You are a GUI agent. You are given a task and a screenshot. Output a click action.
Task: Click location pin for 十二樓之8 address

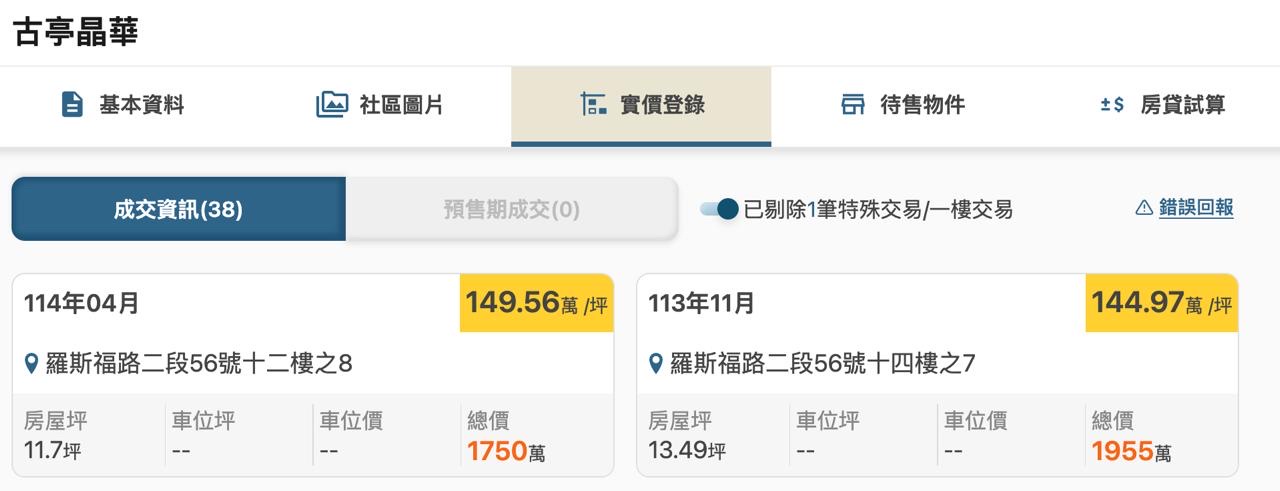[32, 364]
